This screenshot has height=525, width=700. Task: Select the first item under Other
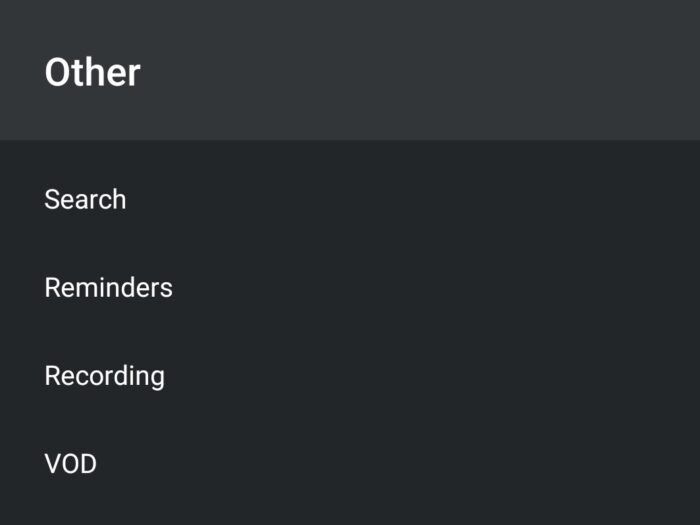coord(86,199)
